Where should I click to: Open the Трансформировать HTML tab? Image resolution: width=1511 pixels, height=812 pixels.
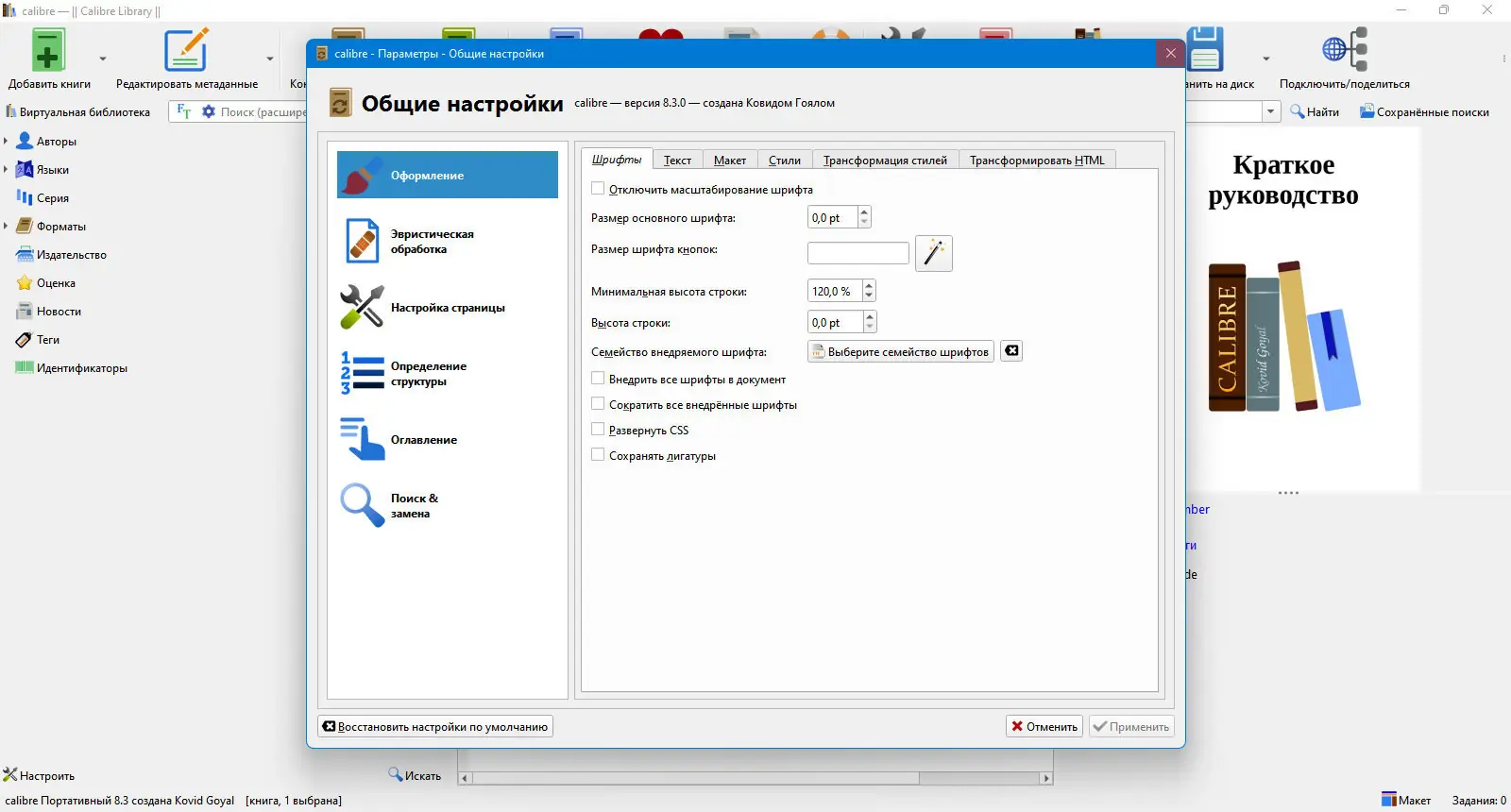[1037, 161]
